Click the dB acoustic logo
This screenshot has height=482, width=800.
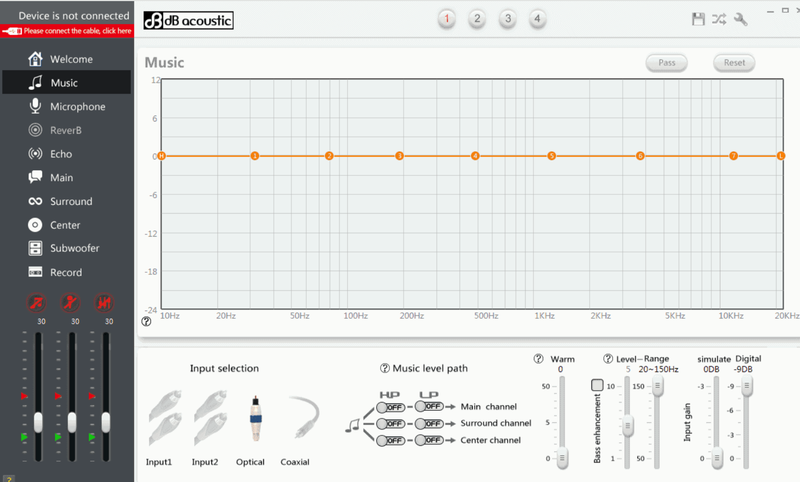coord(188,20)
